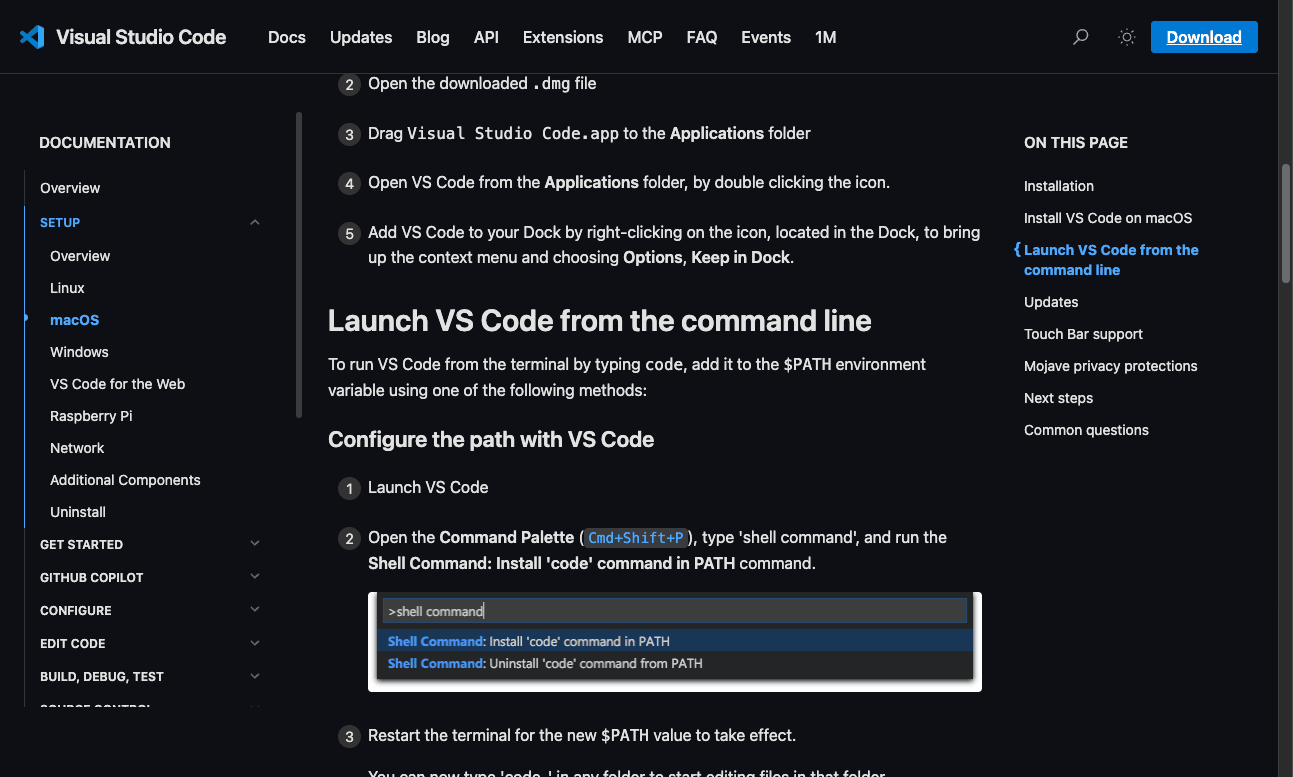Viewport: 1293px width, 777px height.
Task: Open the Raspberry Pi setup page
Action: pos(91,416)
